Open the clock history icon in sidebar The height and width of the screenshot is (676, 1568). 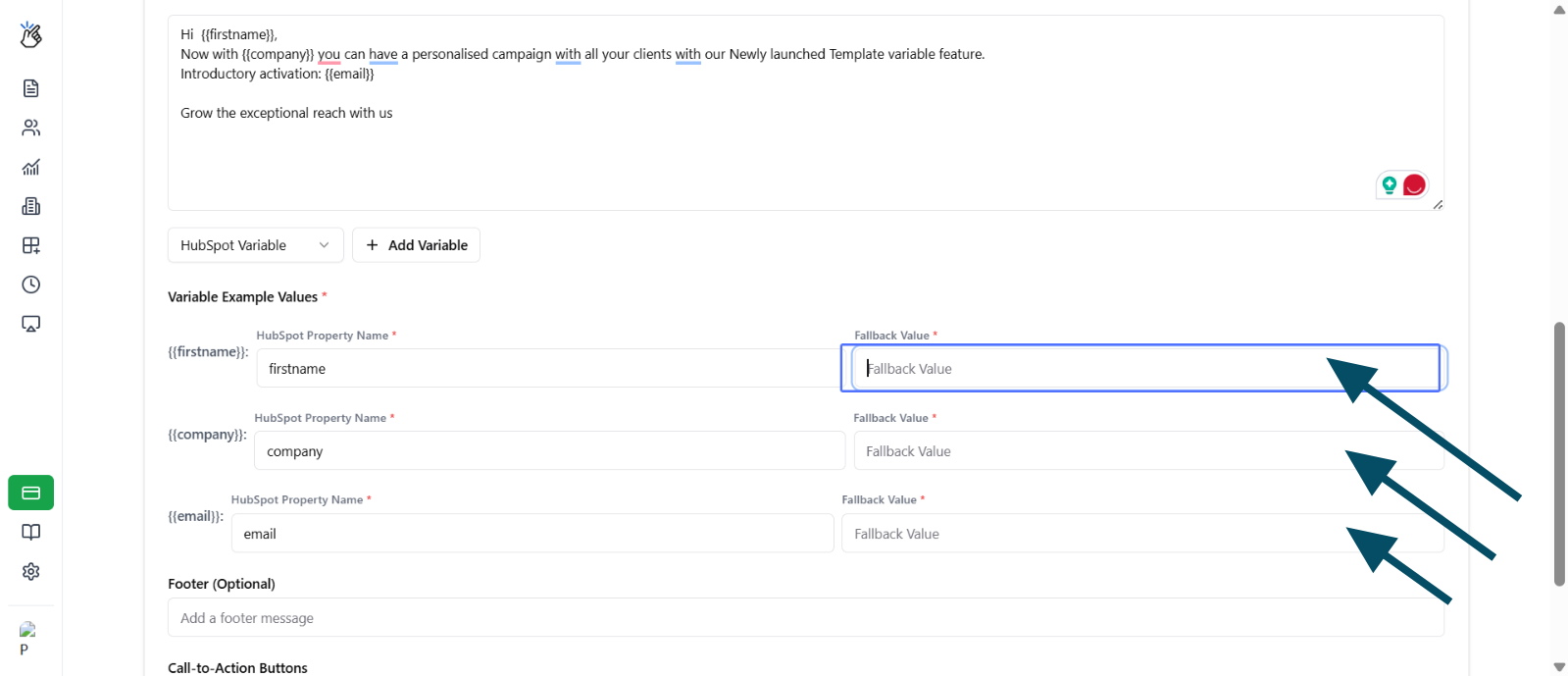coord(31,285)
